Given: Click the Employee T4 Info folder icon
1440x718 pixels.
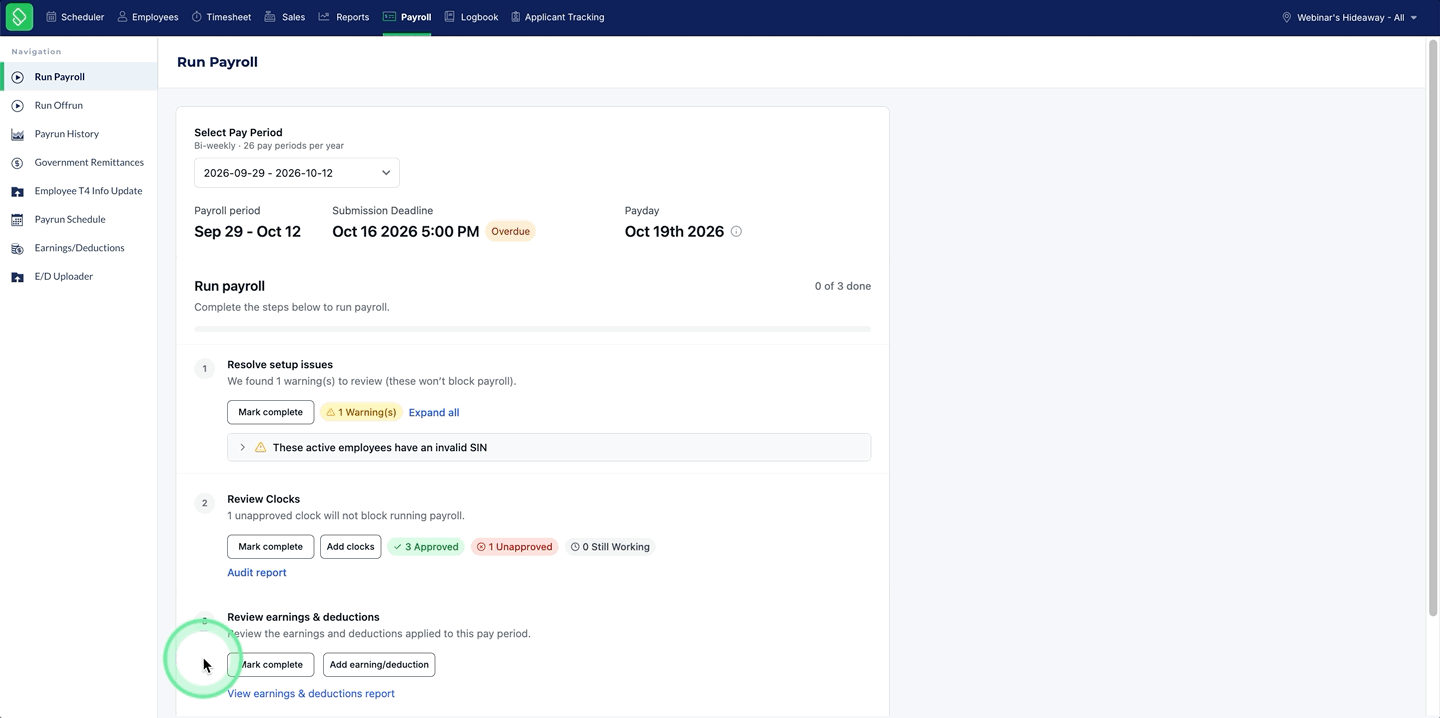Looking at the screenshot, I should coord(17,191).
